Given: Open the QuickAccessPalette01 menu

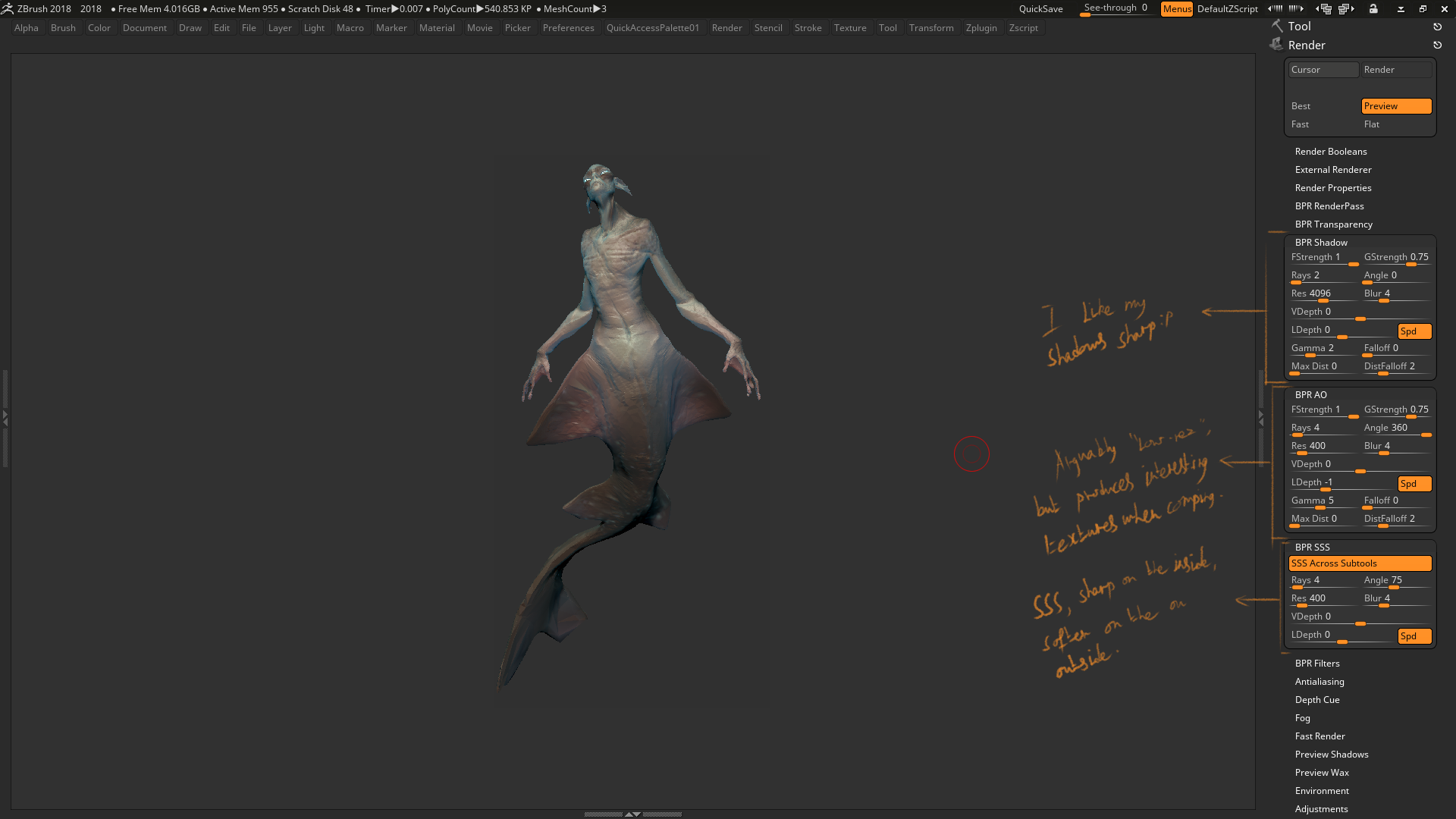Looking at the screenshot, I should click(x=652, y=28).
